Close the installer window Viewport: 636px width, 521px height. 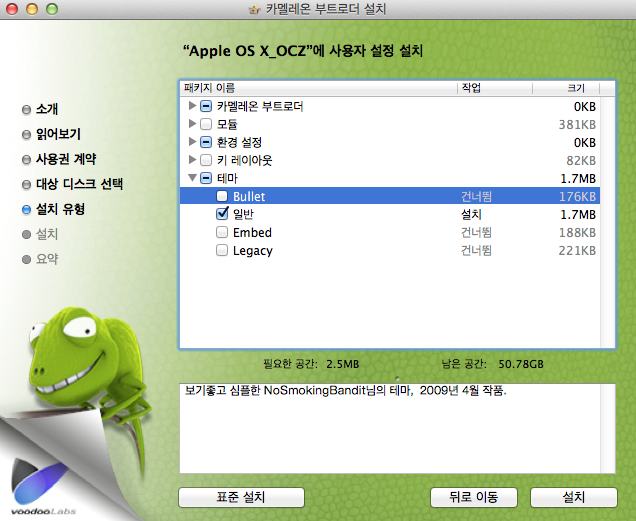[12, 9]
